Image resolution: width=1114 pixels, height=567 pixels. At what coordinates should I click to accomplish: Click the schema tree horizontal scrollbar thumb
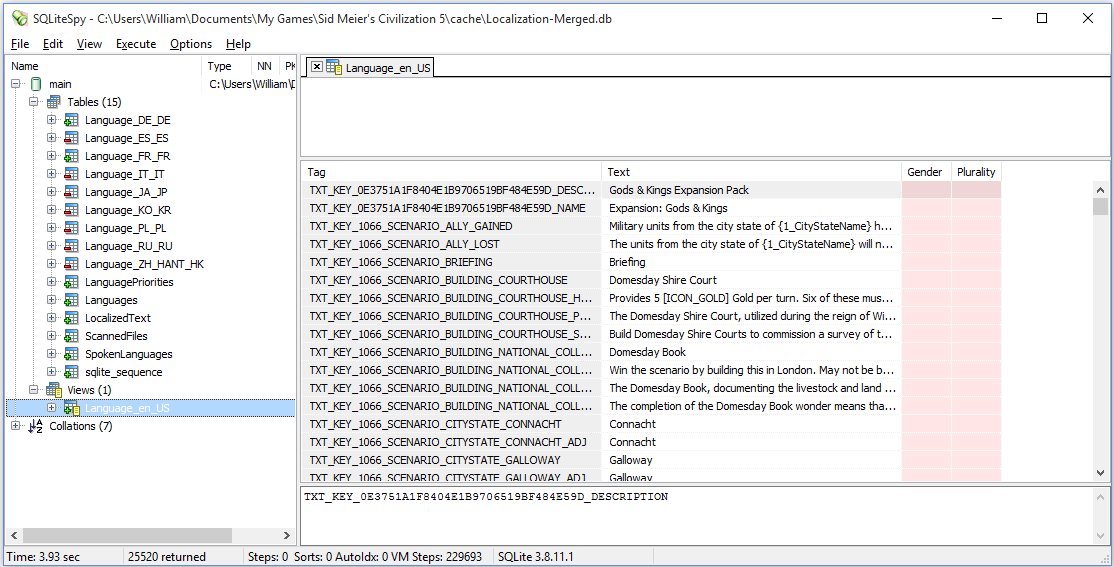128,535
